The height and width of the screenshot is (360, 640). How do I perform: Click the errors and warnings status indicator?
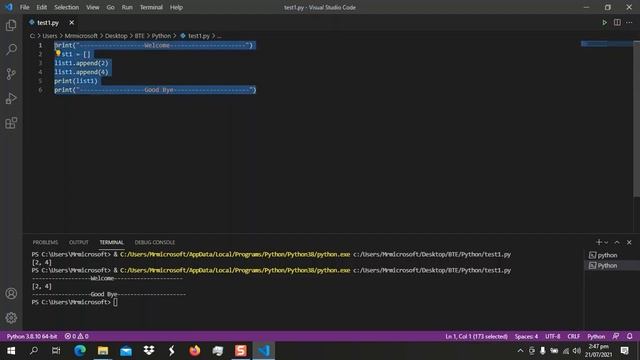pyautogui.click(x=76, y=336)
